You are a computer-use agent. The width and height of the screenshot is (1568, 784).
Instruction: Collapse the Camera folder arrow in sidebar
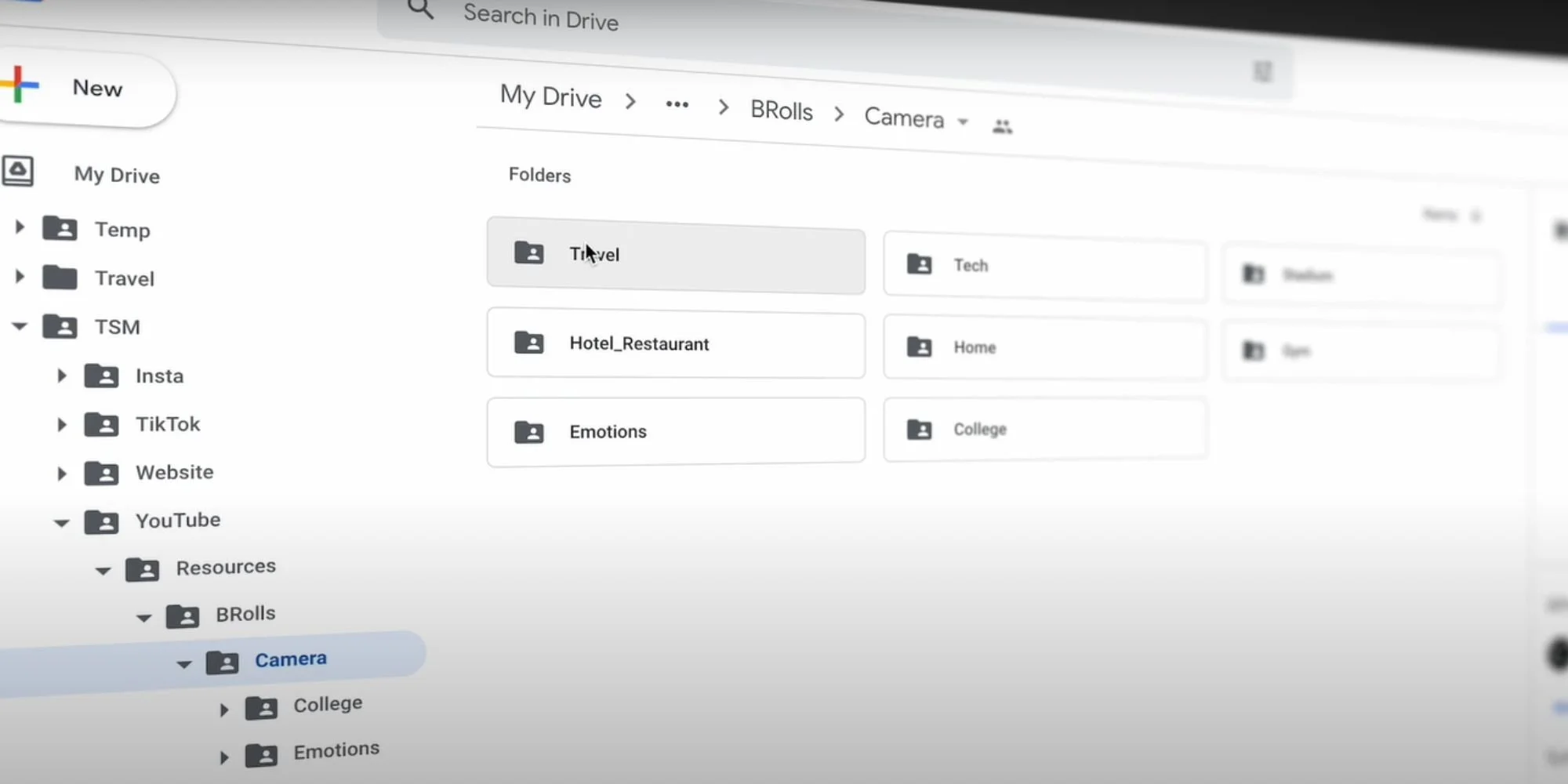[x=183, y=664]
